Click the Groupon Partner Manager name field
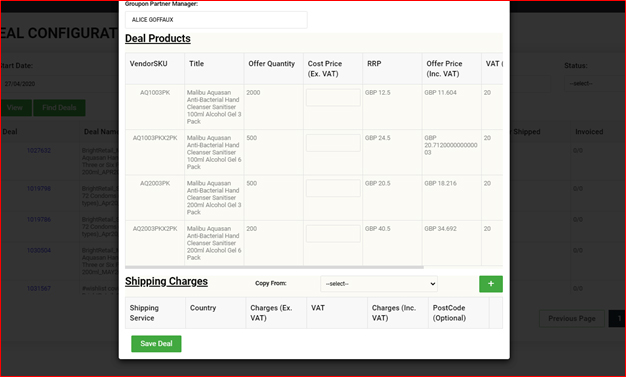This screenshot has height=377, width=626. 216,20
